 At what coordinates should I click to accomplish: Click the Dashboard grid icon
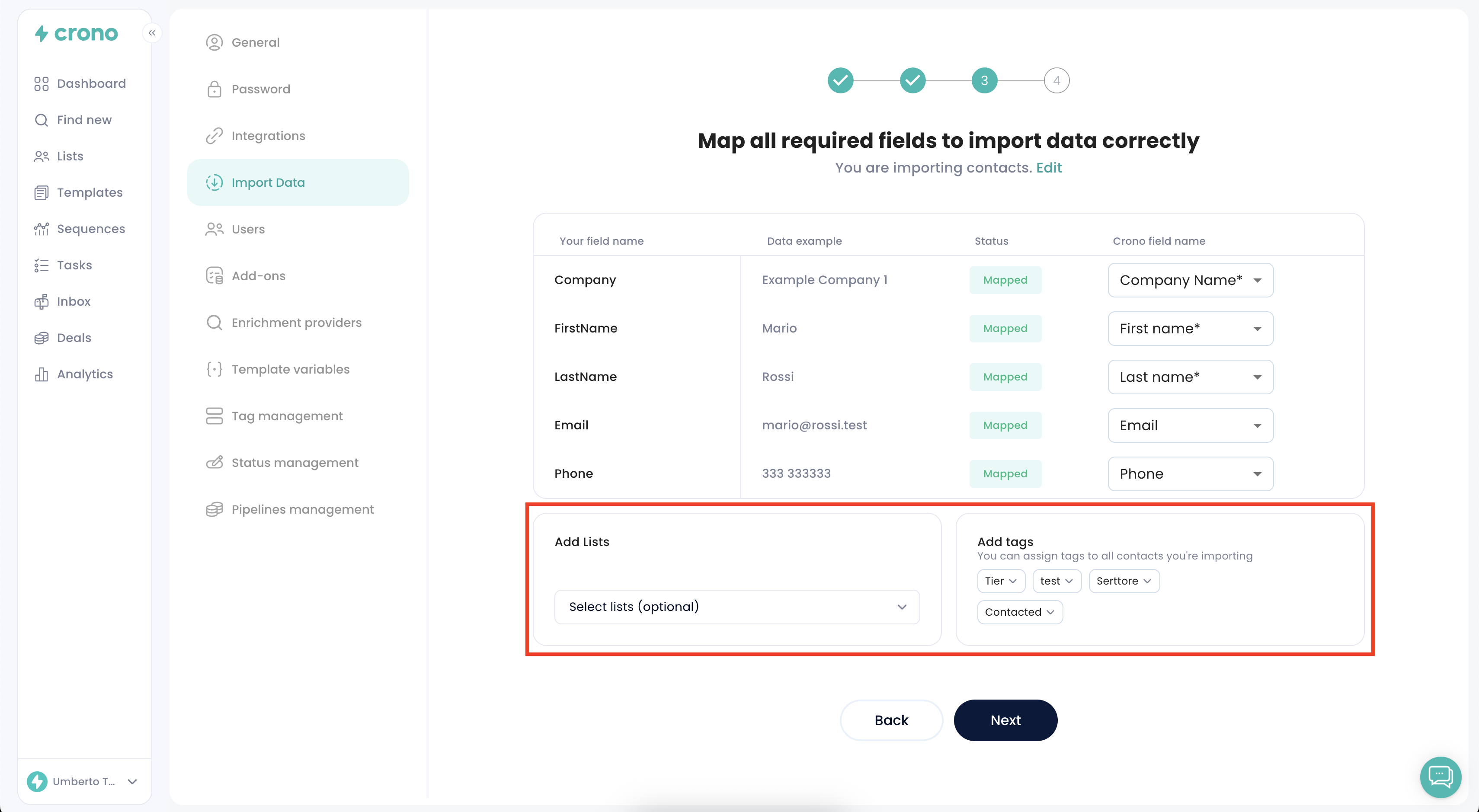(42, 84)
